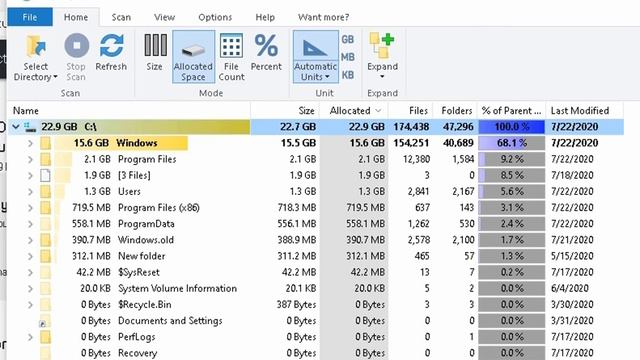This screenshot has width=640, height=360.
Task: Click the 154,251 files cell
Action: click(x=410, y=143)
